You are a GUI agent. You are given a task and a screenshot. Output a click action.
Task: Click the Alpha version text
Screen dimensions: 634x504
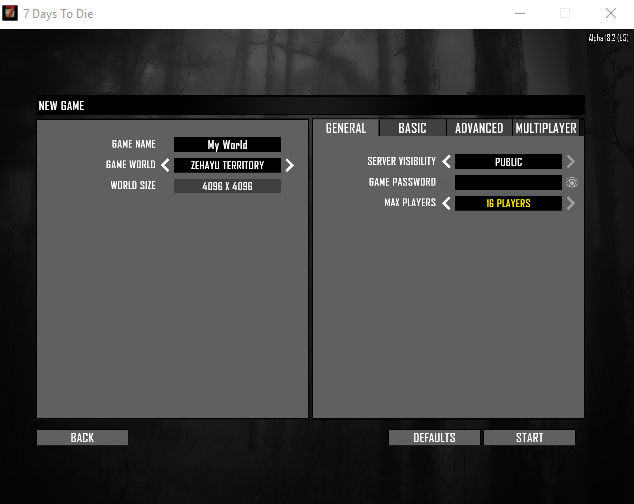[x=608, y=38]
